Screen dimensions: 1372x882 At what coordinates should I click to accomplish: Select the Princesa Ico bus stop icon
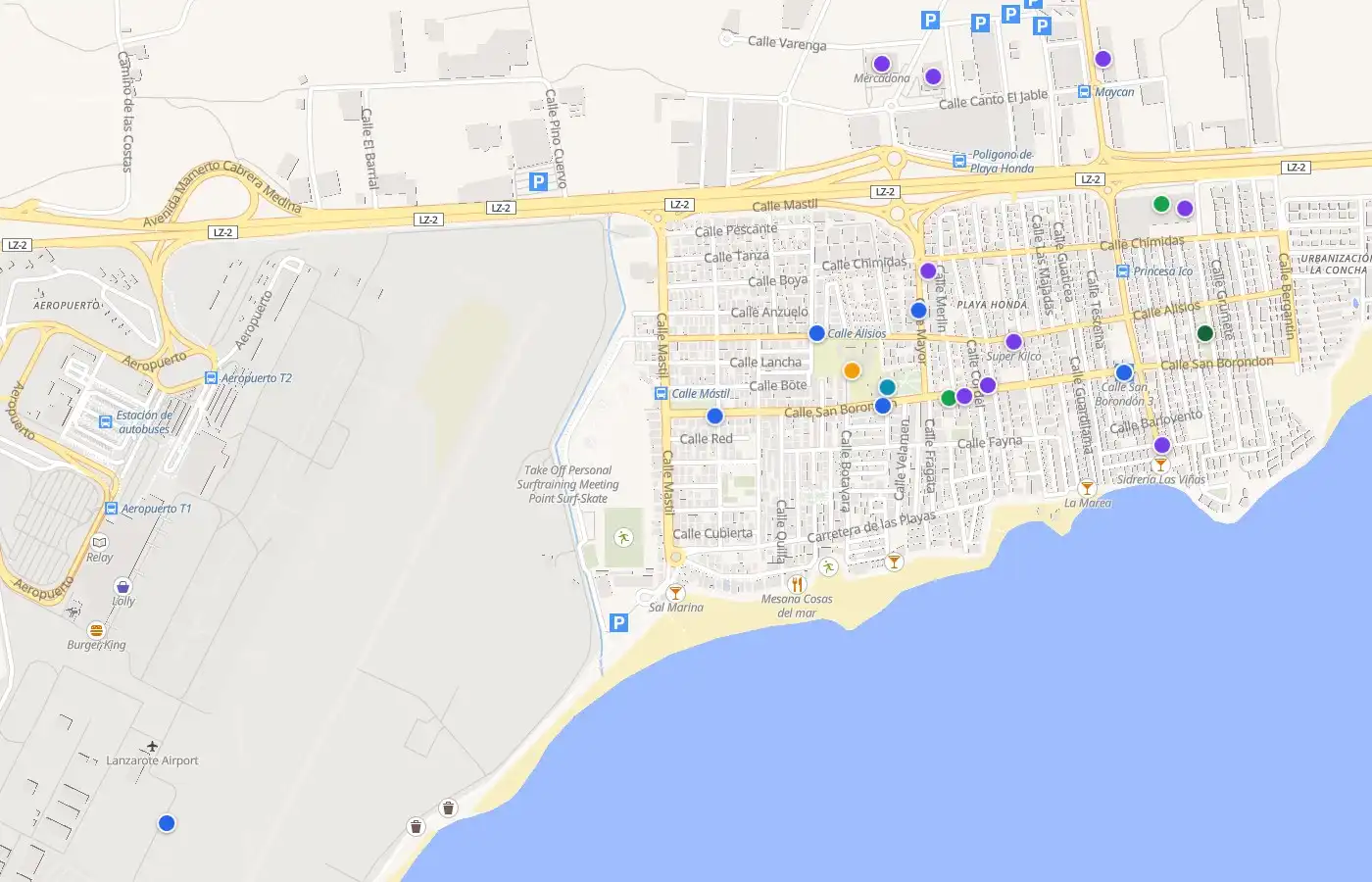(x=1123, y=271)
